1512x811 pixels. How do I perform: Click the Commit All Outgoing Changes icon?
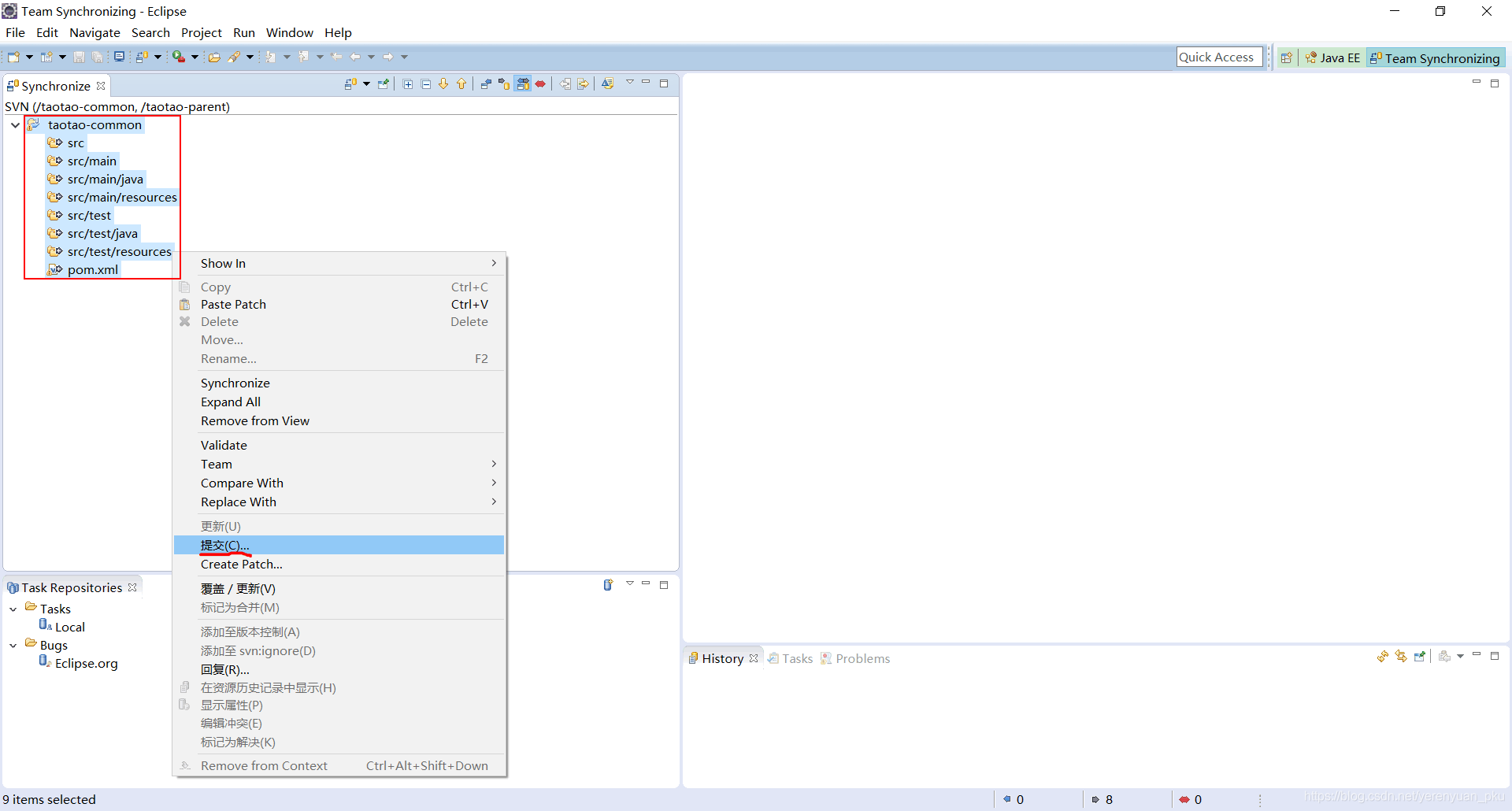point(584,83)
